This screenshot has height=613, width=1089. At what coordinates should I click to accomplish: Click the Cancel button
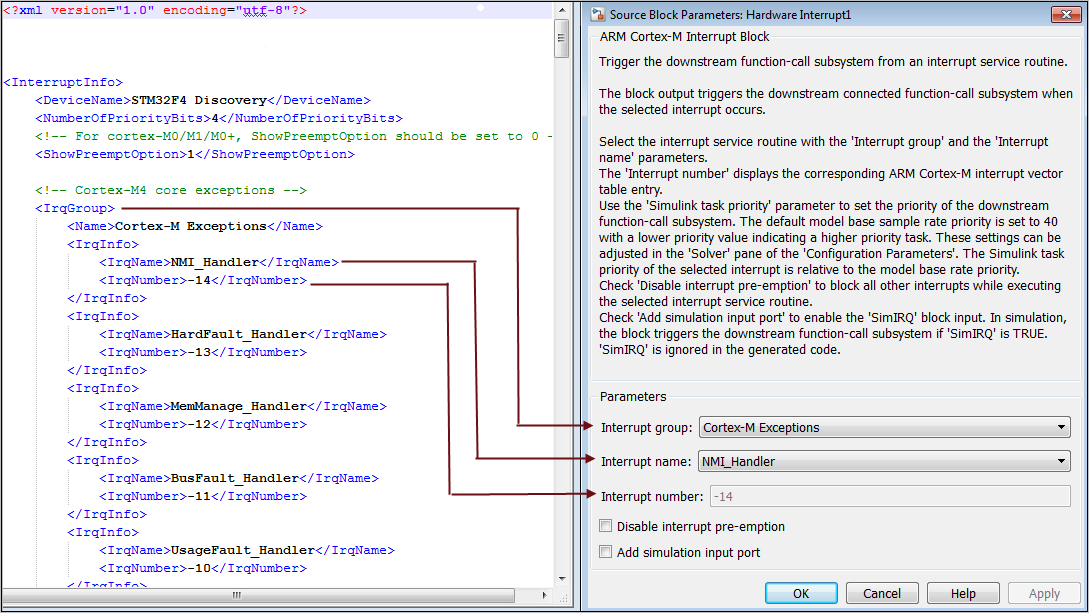coord(882,593)
